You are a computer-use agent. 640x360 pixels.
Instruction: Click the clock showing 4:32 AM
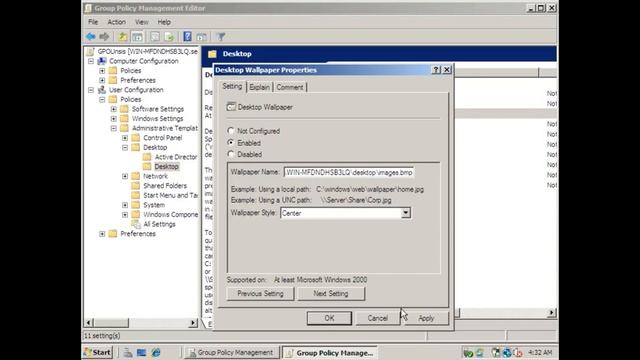pos(540,353)
